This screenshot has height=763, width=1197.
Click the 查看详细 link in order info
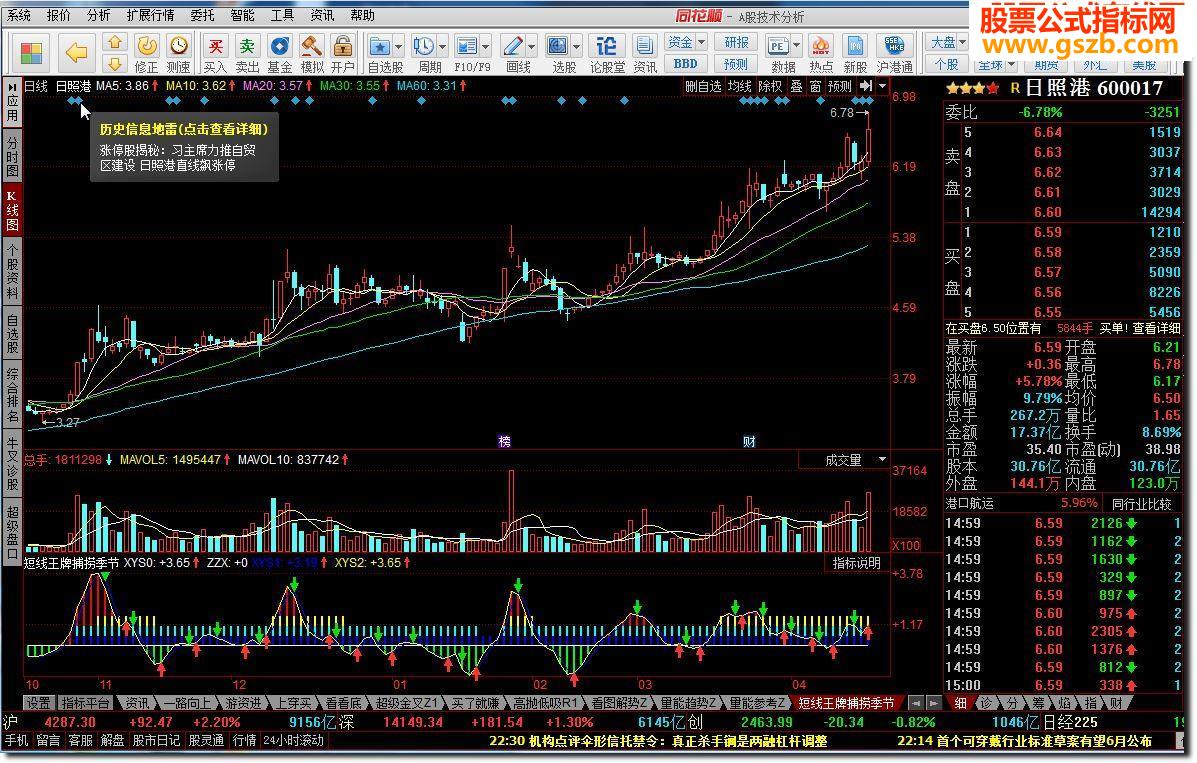coord(1156,328)
